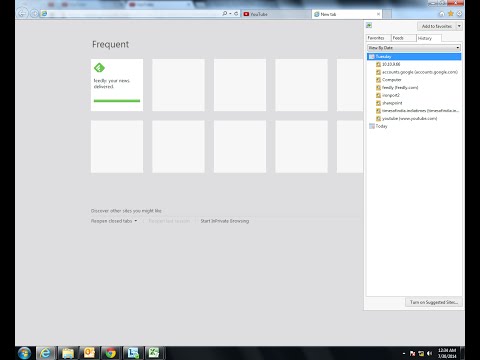Open youtube (www.youtube.com) history entry
The width and height of the screenshot is (480, 360).
click(409, 118)
